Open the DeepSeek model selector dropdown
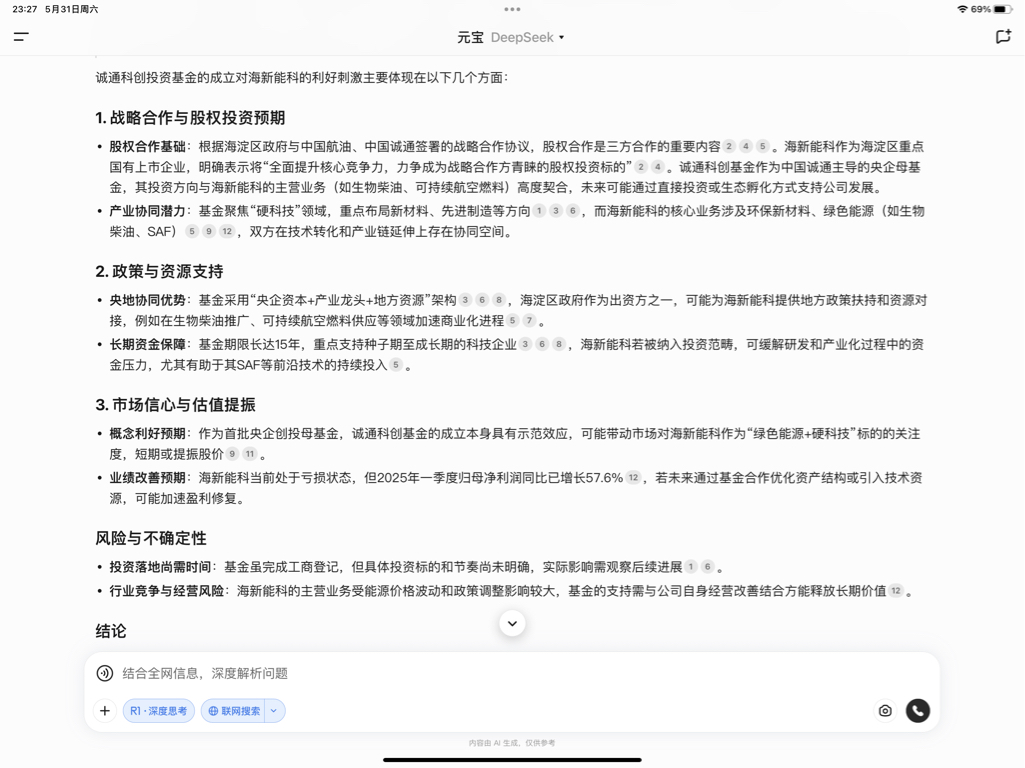1025x768 pixels. coord(528,37)
